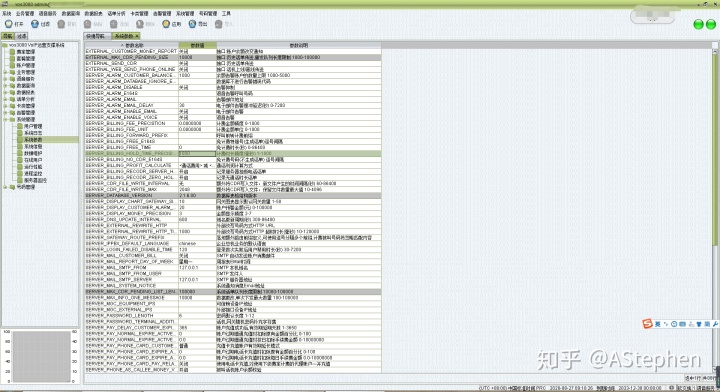Select 系统参数 item in the navigation tree
The image size is (720, 392).
(33, 140)
